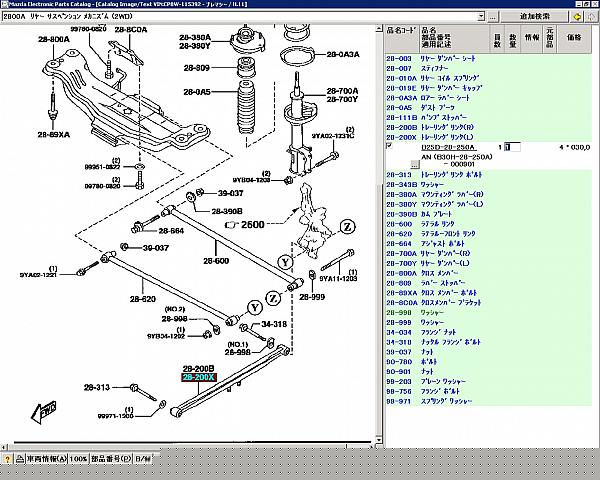Screen dimensions: 600x480
Task: Select part row 28-998 ワッシャー in green
Action: coord(488,313)
